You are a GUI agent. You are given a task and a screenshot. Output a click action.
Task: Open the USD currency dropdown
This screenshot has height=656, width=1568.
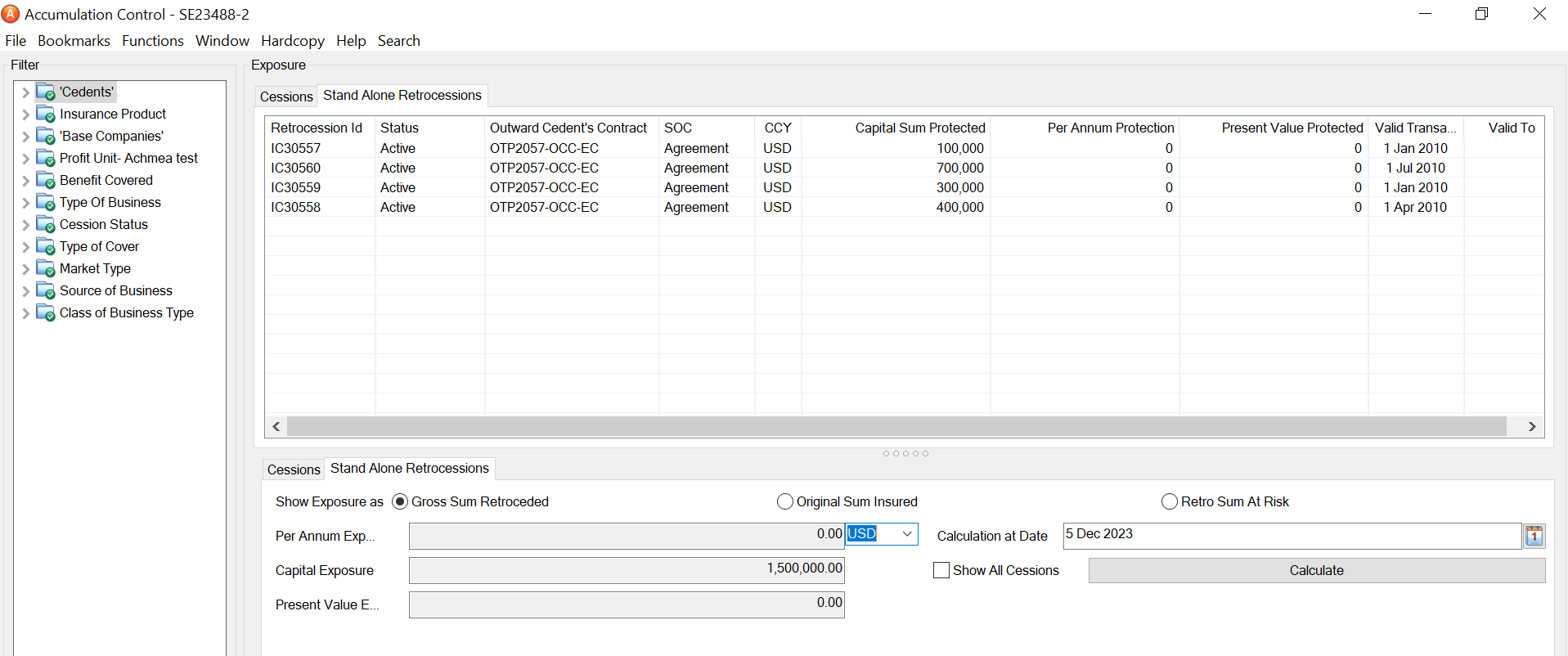[906, 534]
